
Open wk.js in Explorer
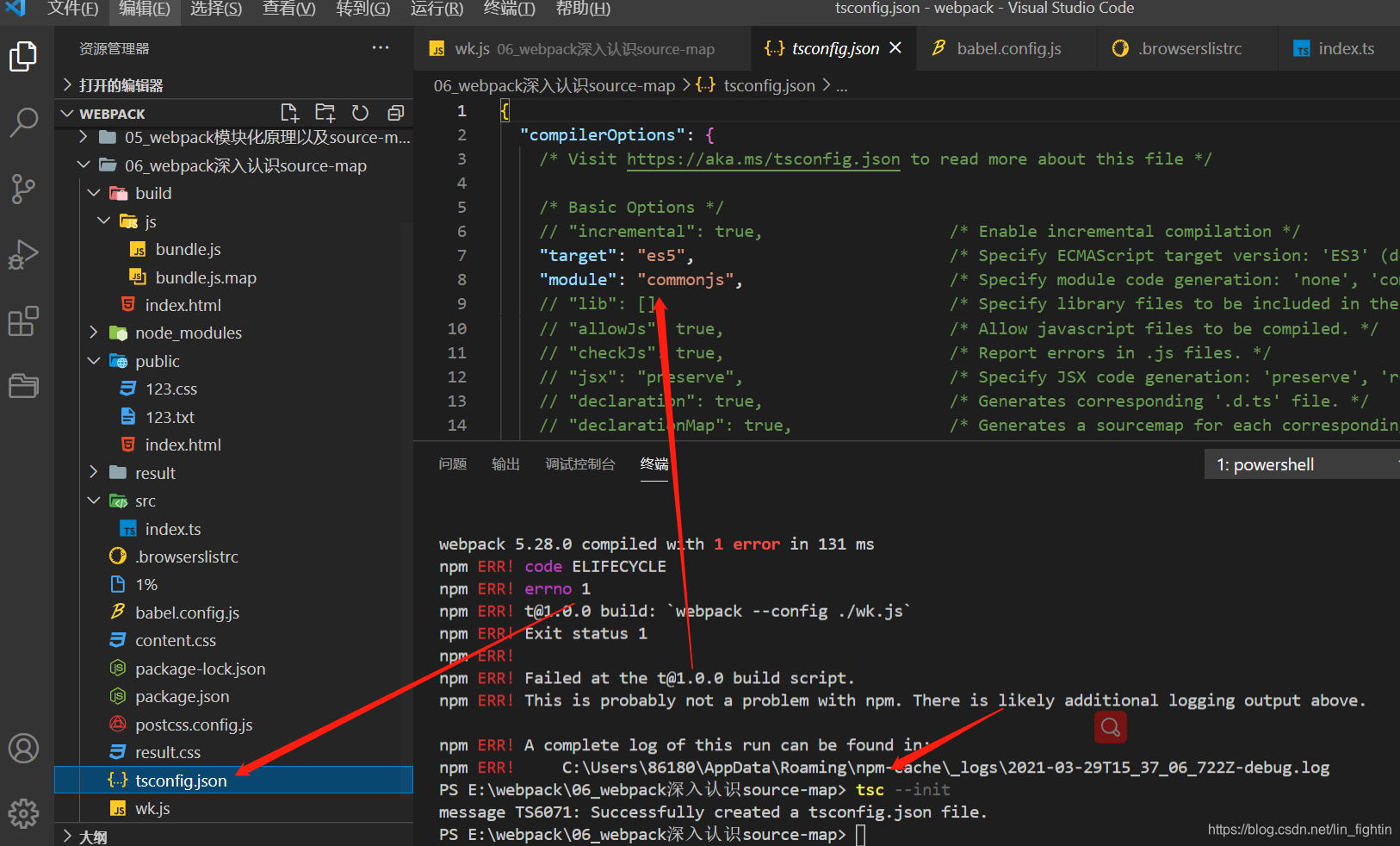152,808
